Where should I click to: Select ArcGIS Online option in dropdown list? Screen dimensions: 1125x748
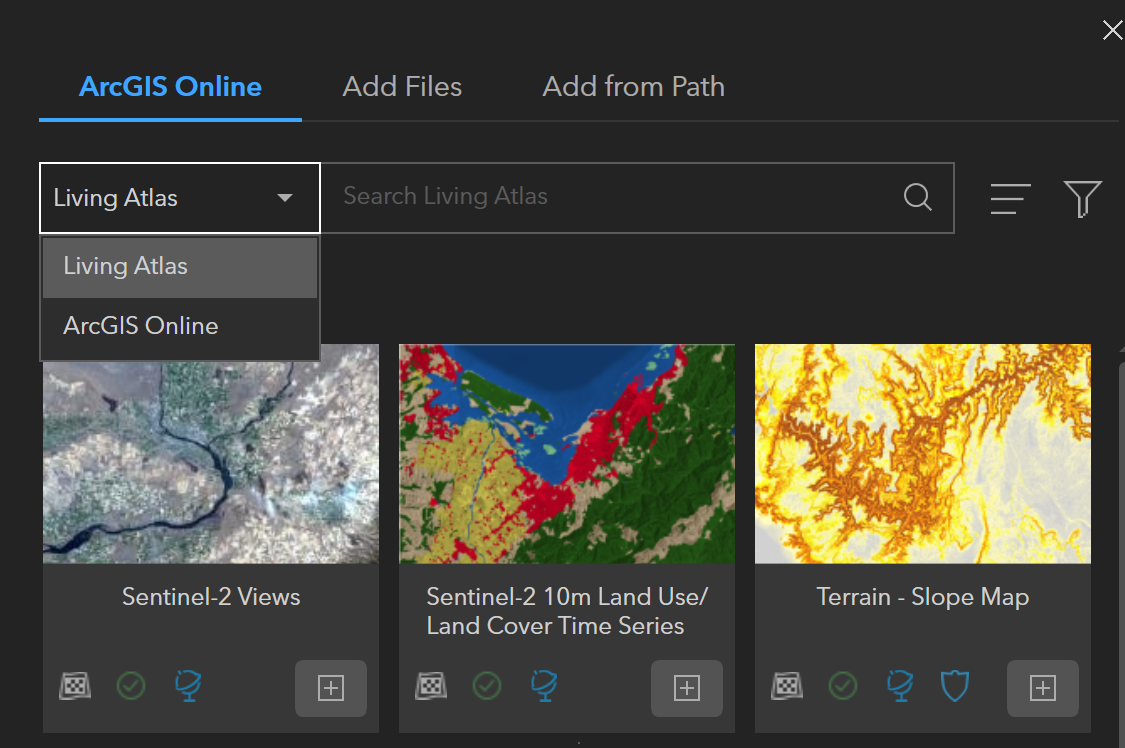click(x=179, y=326)
